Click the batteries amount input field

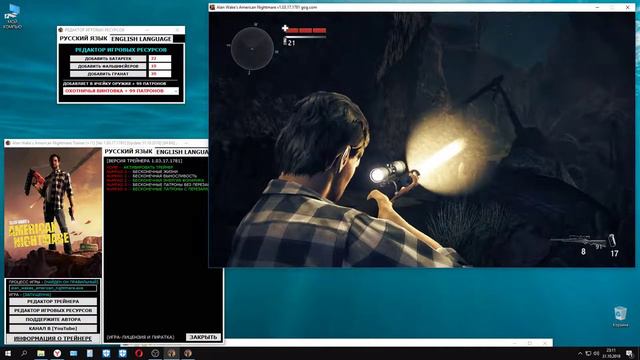point(160,59)
